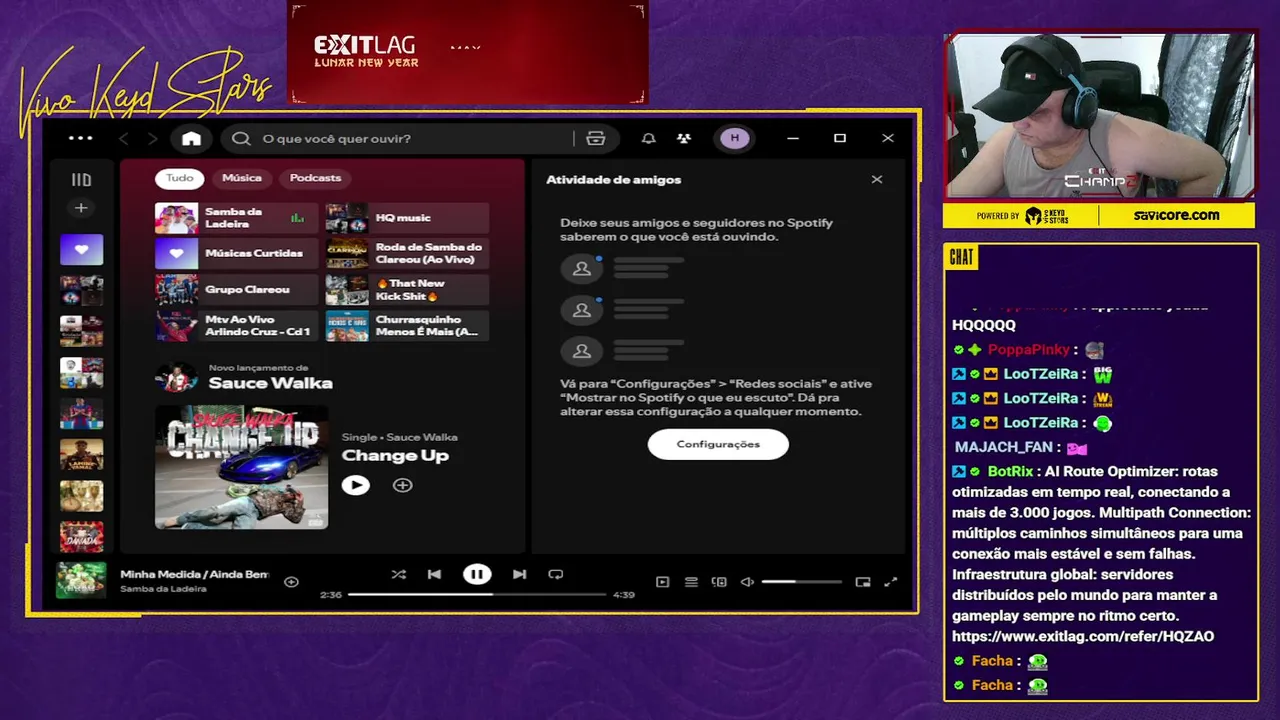Click the now-playing album thumbnail
This screenshot has width=1280, height=720.
click(81, 580)
